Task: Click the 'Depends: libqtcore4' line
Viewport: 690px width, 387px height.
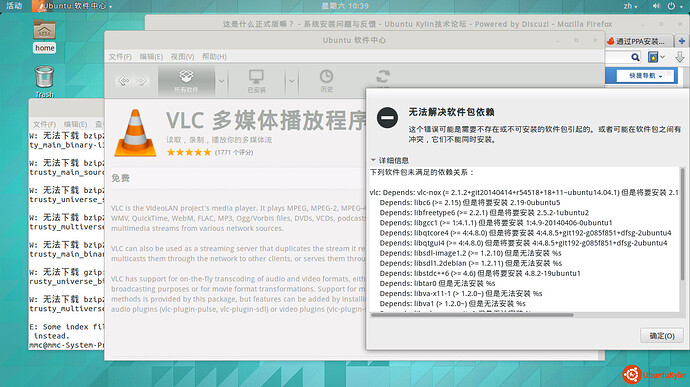Action: point(525,233)
